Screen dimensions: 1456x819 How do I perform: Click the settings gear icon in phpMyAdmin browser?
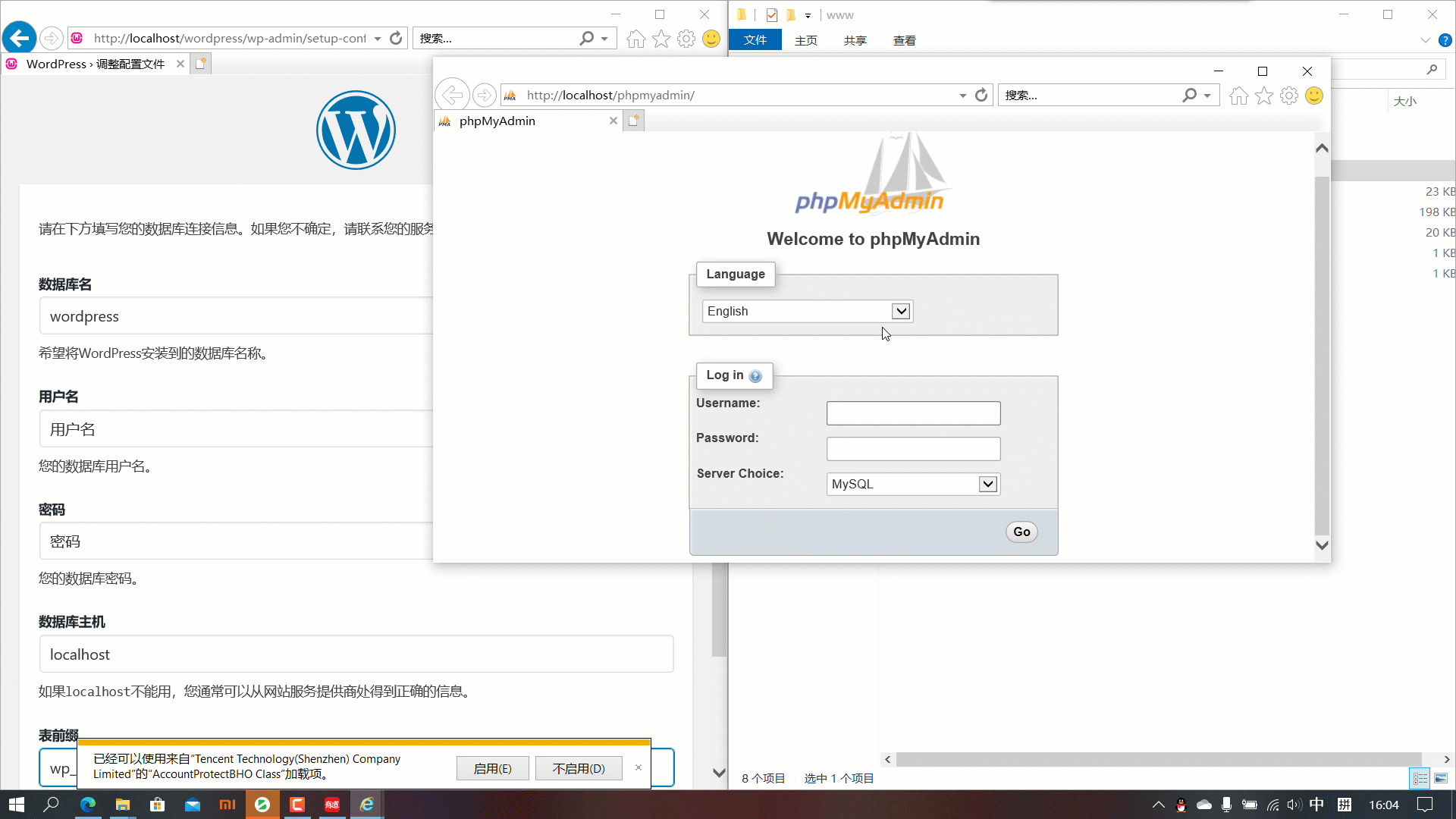tap(1289, 95)
